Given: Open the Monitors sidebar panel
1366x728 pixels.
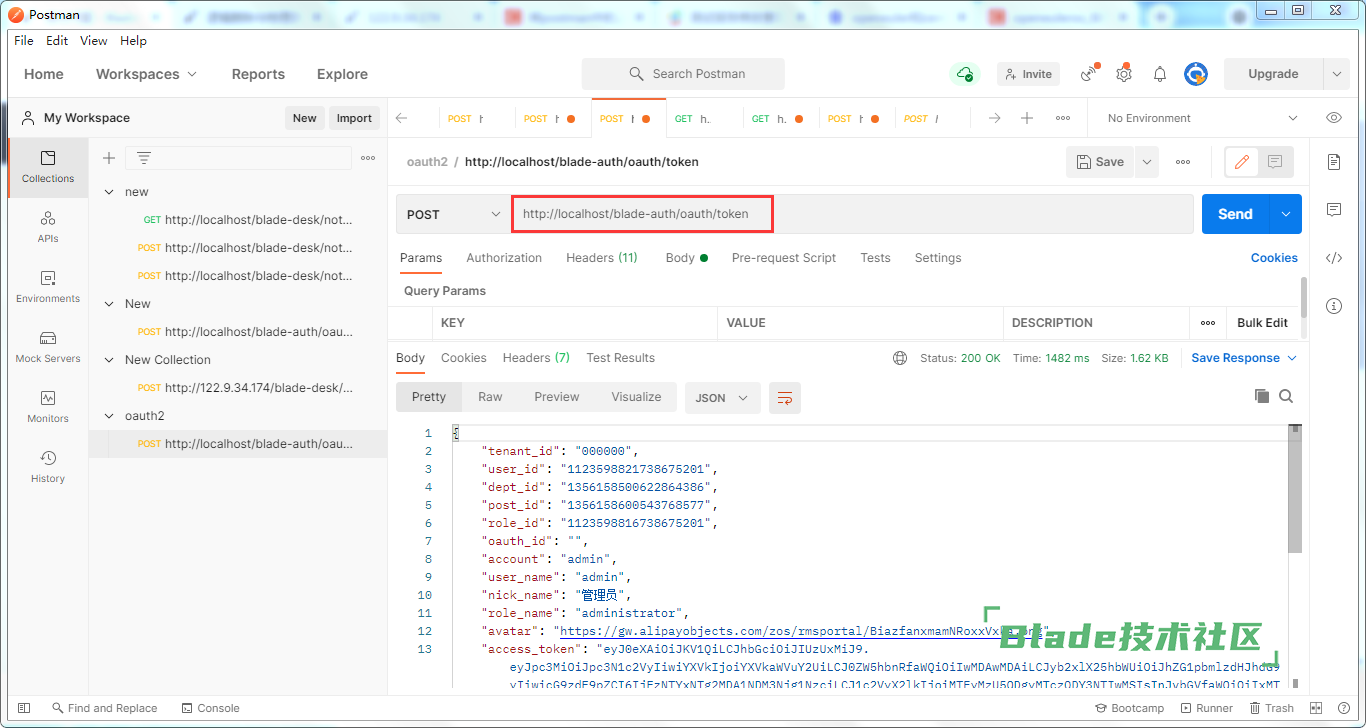Looking at the screenshot, I should 48,407.
